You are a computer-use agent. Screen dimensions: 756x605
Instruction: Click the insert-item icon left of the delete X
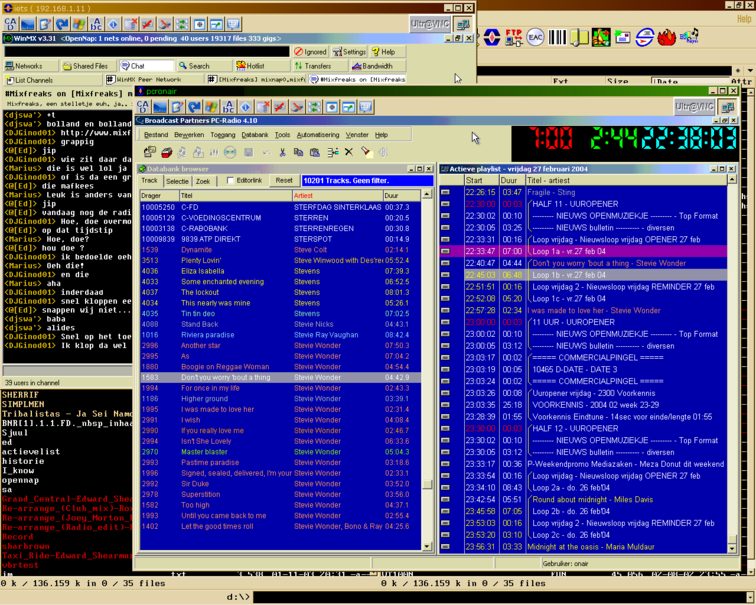333,153
